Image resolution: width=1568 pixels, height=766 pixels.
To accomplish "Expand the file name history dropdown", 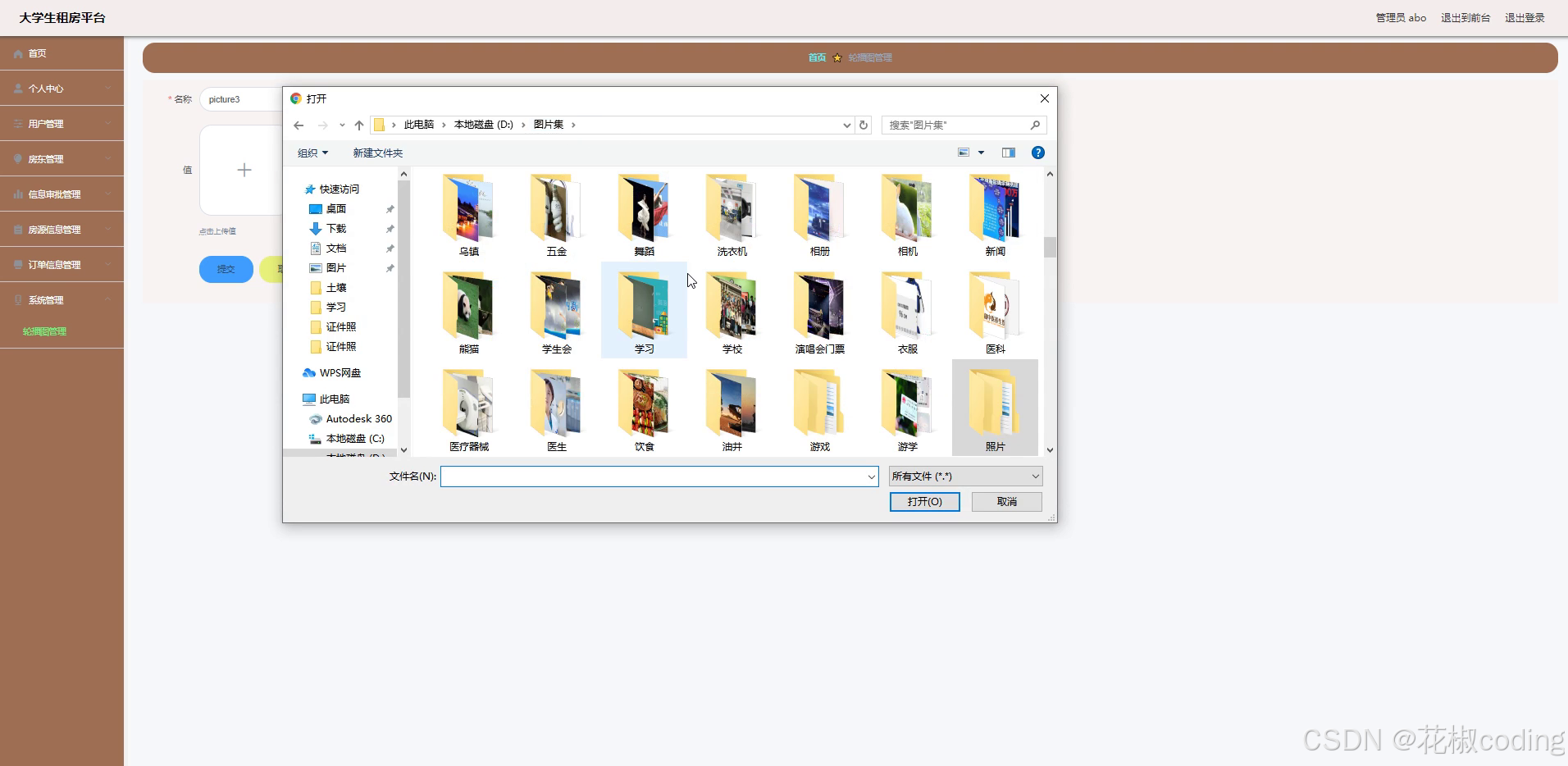I will click(871, 476).
